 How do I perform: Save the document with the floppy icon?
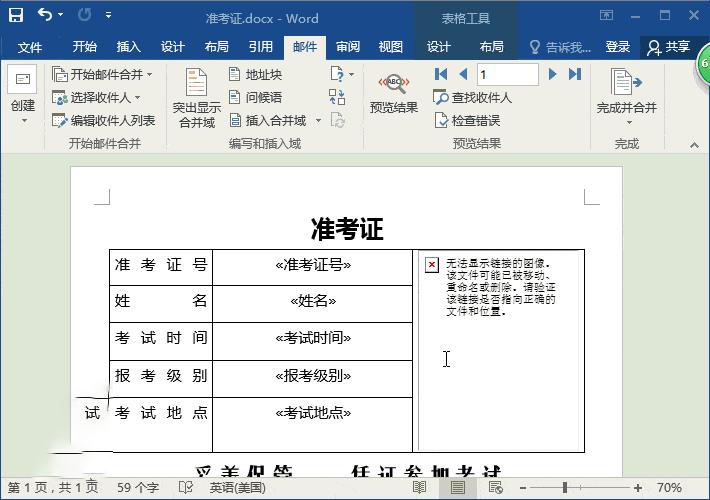(16, 16)
